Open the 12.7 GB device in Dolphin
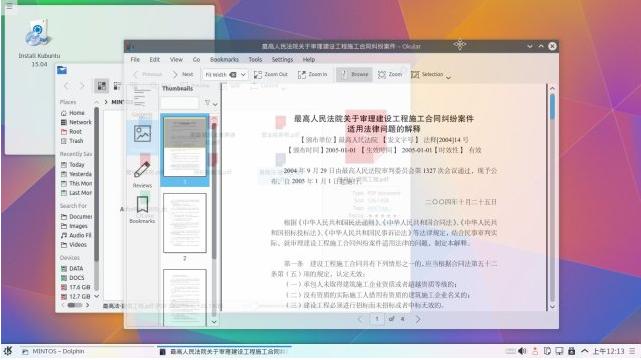 pos(76,297)
